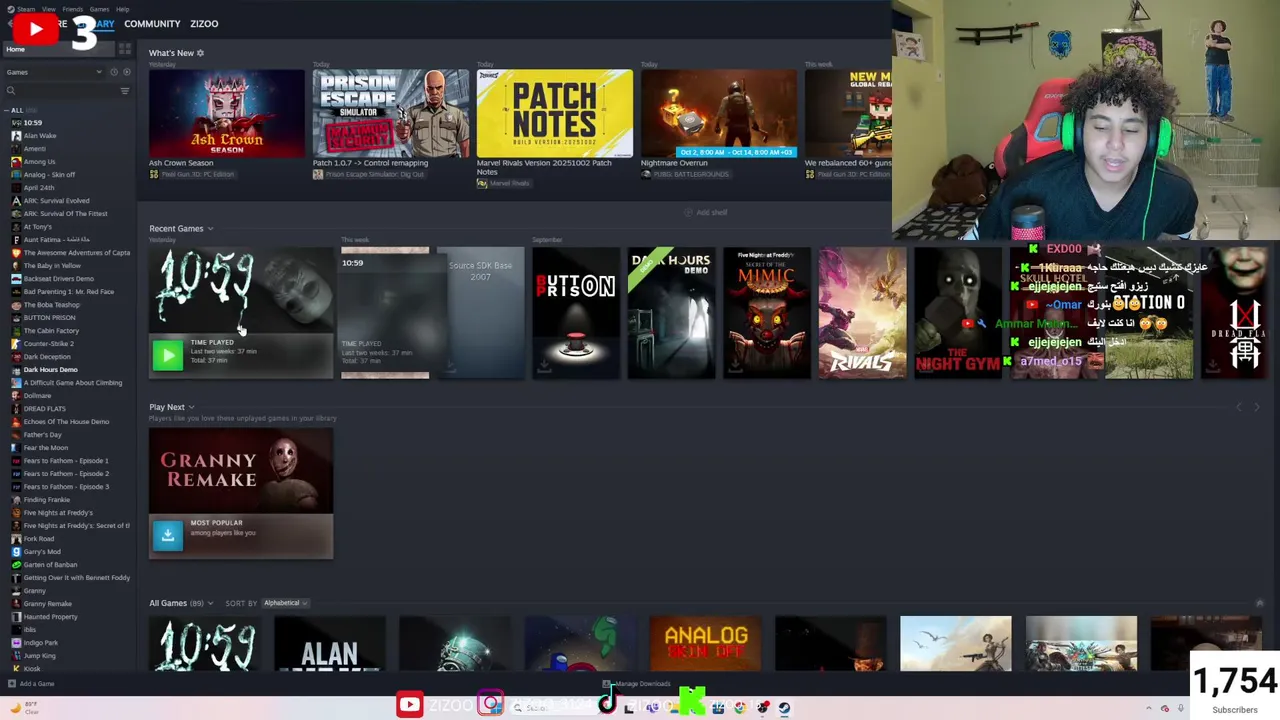
Task: Open Granny Remake Play Next card
Action: [241, 493]
